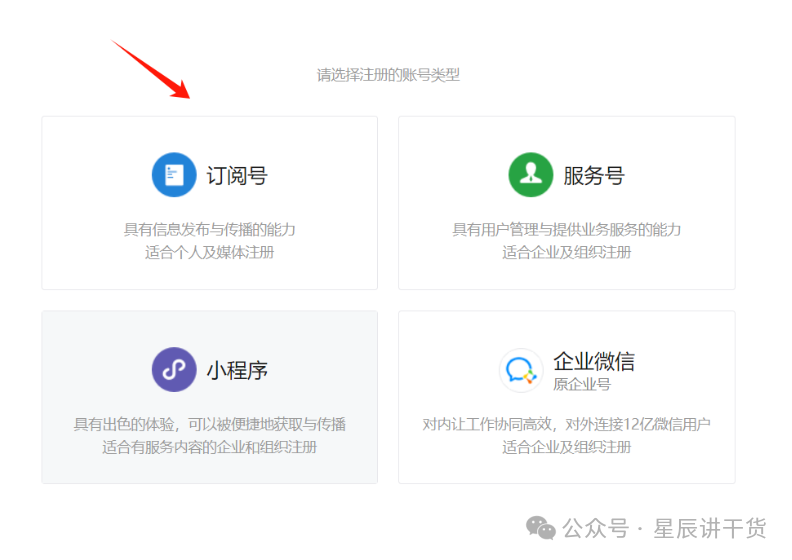Click 适合企业及组织注册 under 企业微信
The image size is (792, 560).
566,447
